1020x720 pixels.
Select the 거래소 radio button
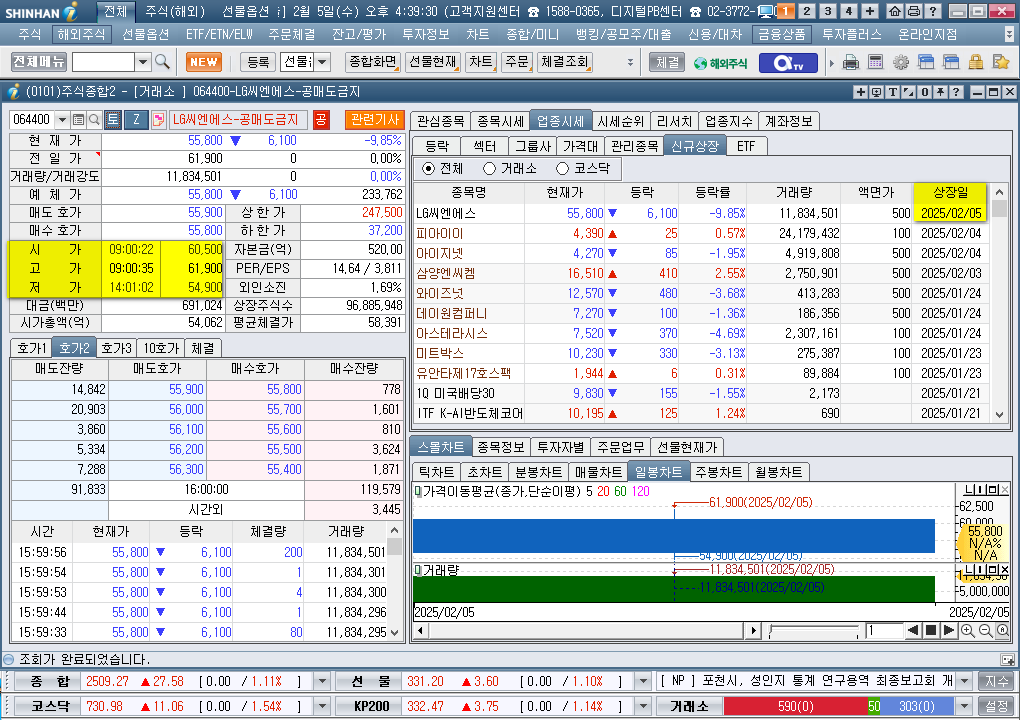tap(490, 168)
